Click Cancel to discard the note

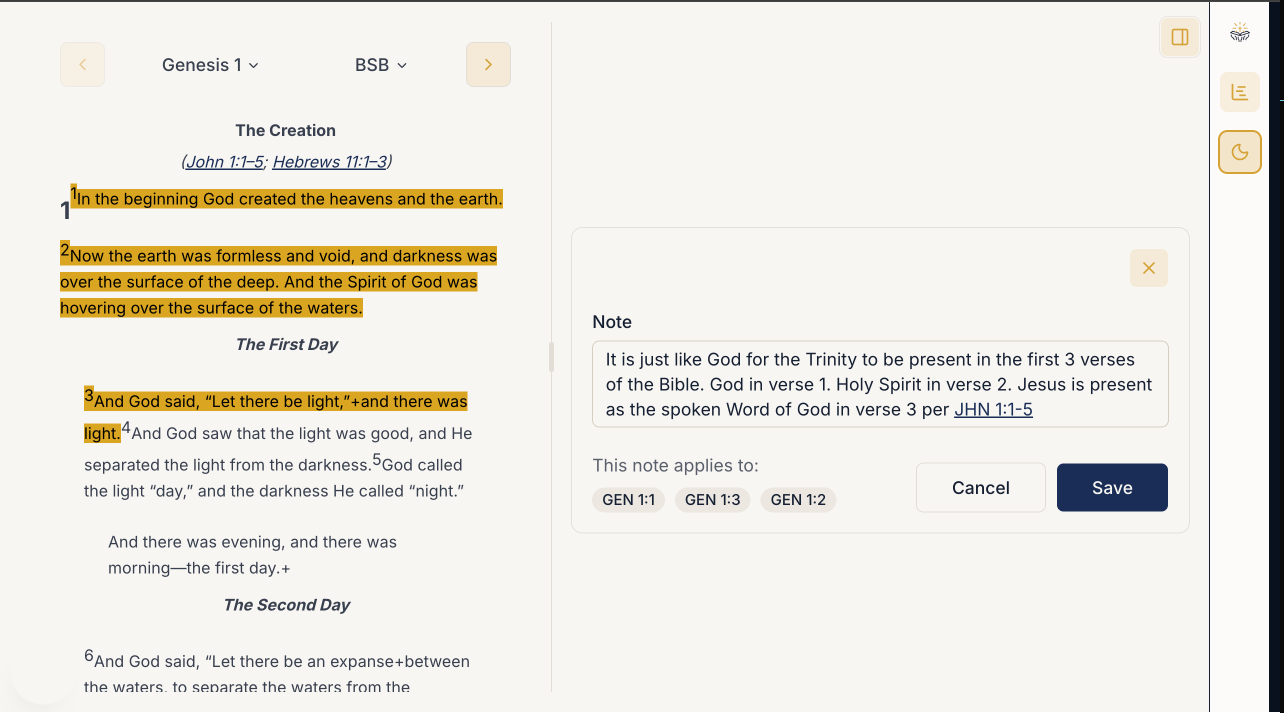981,488
